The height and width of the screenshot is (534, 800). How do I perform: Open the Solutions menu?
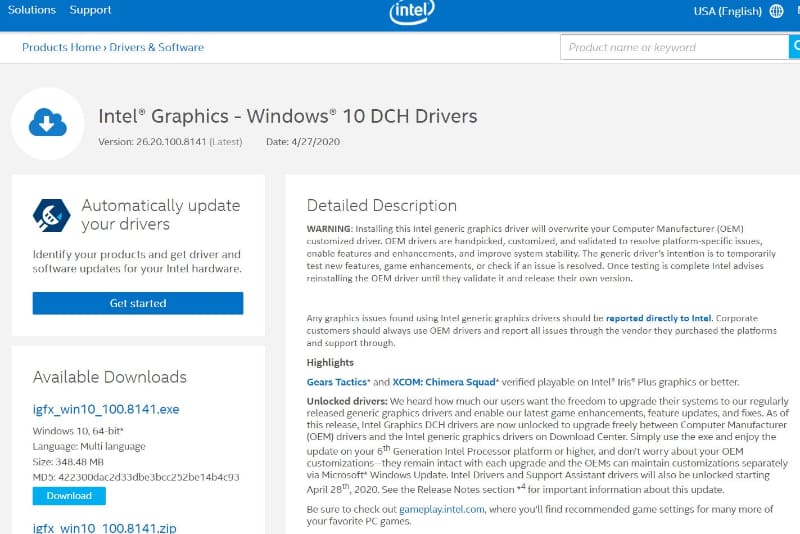(x=32, y=10)
